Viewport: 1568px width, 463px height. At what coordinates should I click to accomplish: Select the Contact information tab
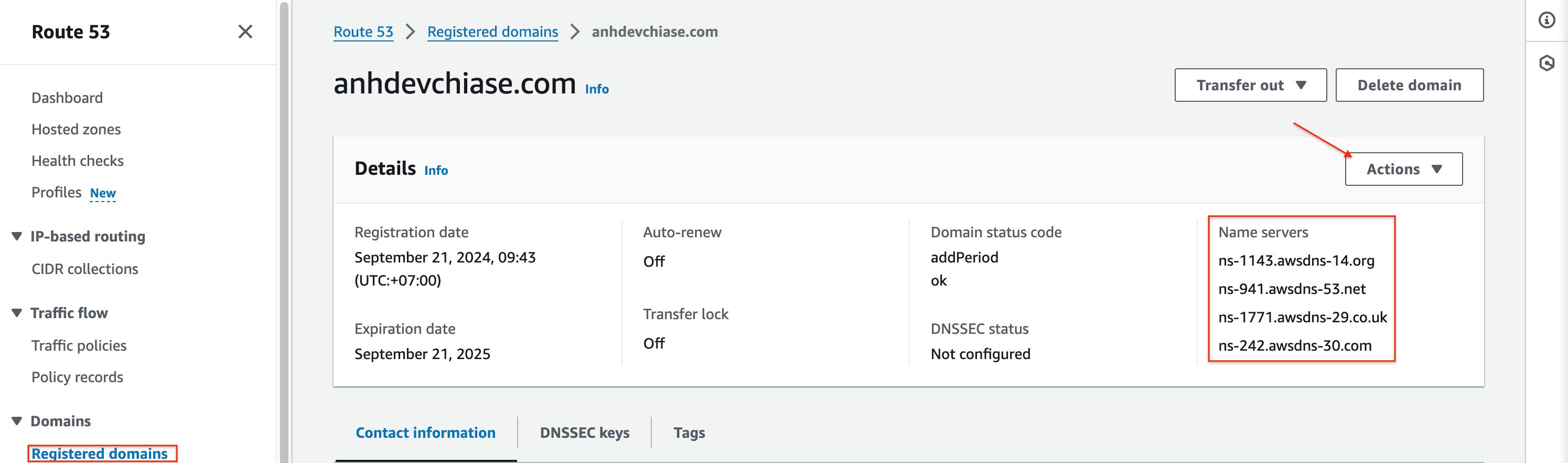click(425, 433)
